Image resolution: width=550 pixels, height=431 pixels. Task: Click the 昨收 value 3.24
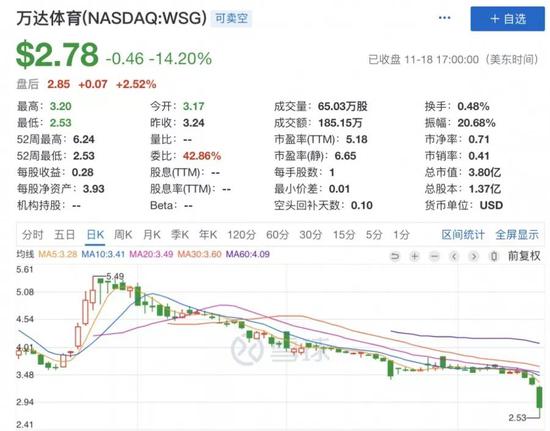point(194,123)
